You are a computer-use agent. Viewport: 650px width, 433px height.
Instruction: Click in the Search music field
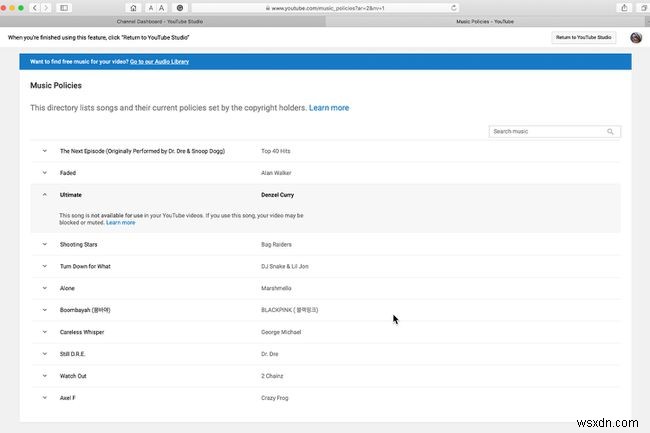[546, 131]
